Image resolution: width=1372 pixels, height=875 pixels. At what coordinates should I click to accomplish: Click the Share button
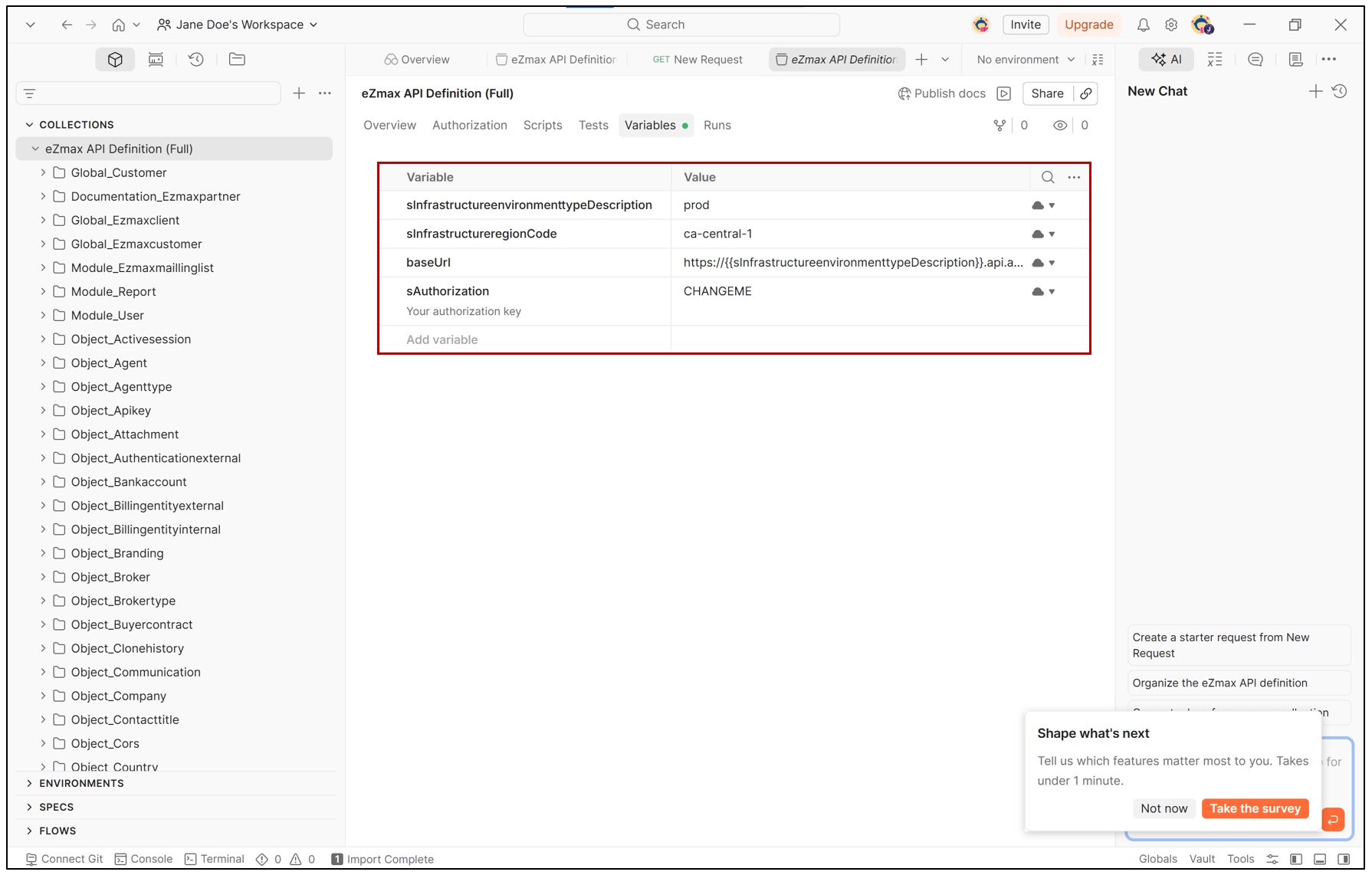point(1047,93)
